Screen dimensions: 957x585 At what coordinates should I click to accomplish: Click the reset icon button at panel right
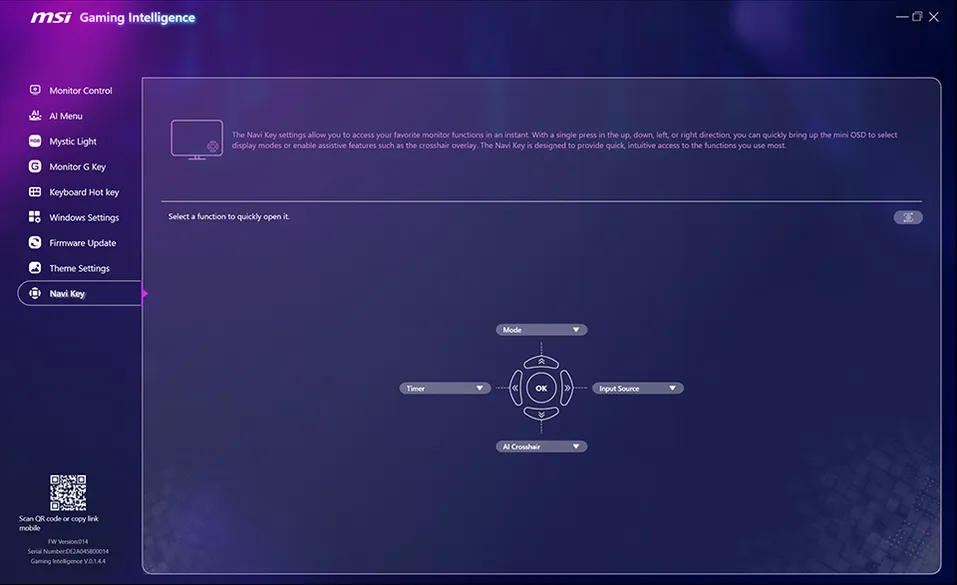tap(908, 217)
